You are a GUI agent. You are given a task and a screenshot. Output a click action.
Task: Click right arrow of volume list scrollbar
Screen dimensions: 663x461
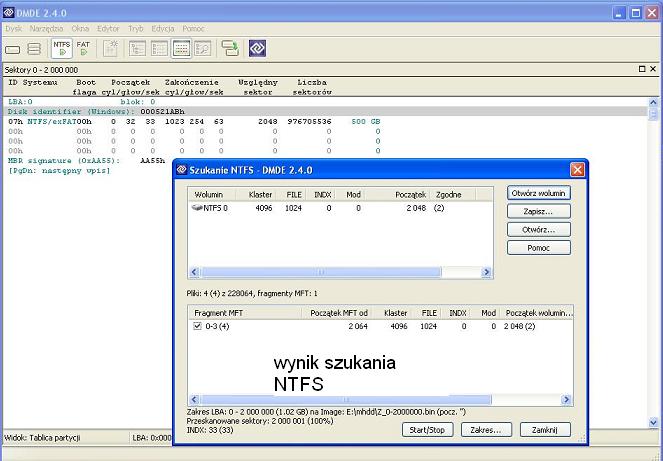pos(487,272)
